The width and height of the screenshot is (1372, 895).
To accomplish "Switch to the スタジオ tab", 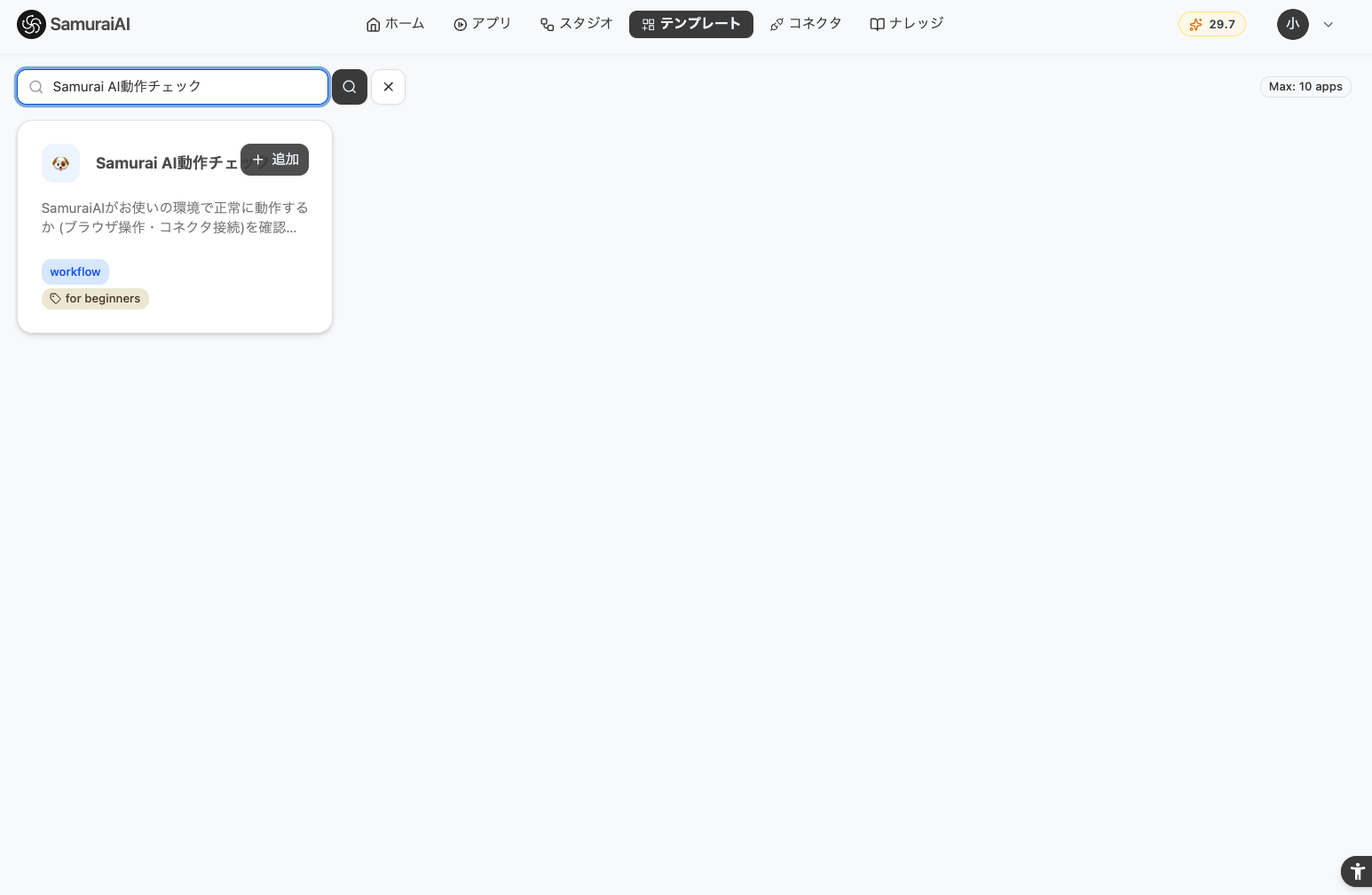I will click(576, 24).
